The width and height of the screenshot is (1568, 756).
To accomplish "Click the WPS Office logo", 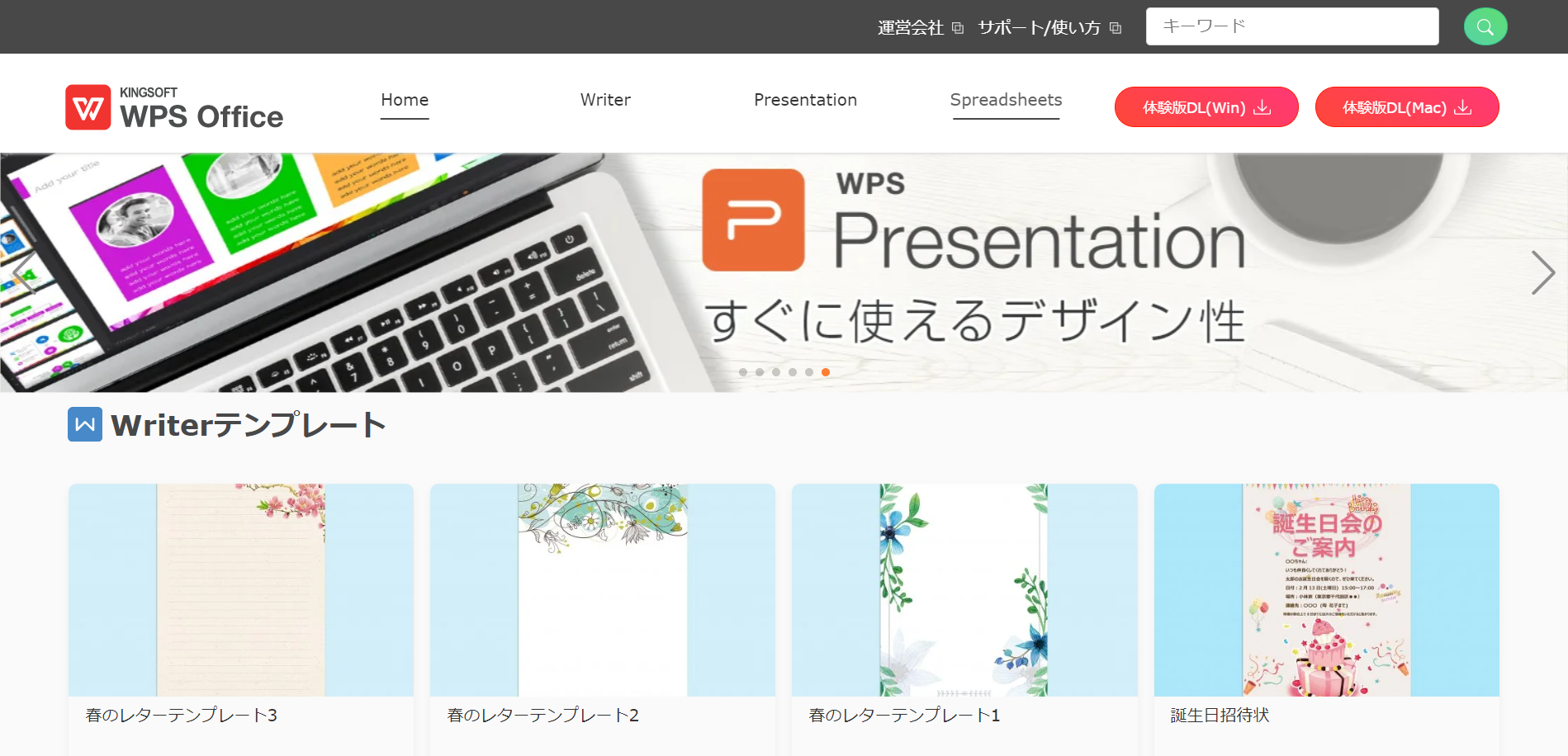I will [x=174, y=107].
